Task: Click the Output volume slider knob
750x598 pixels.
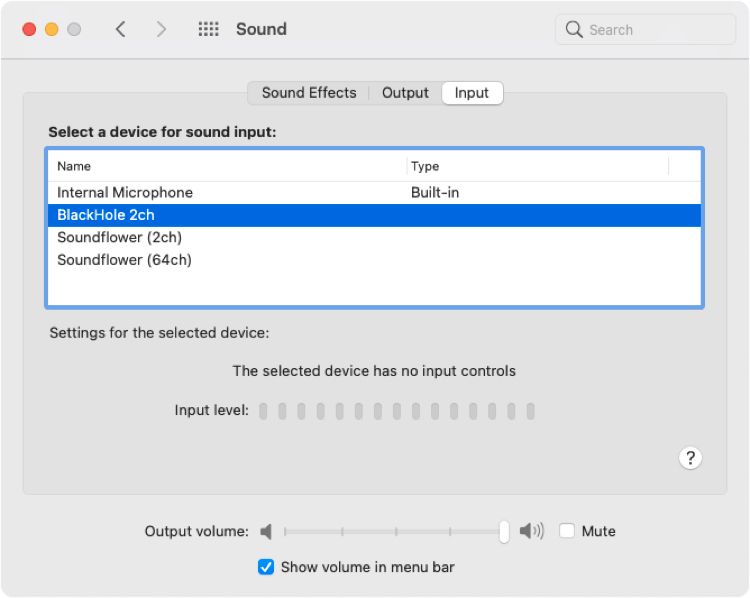Action: click(x=504, y=532)
